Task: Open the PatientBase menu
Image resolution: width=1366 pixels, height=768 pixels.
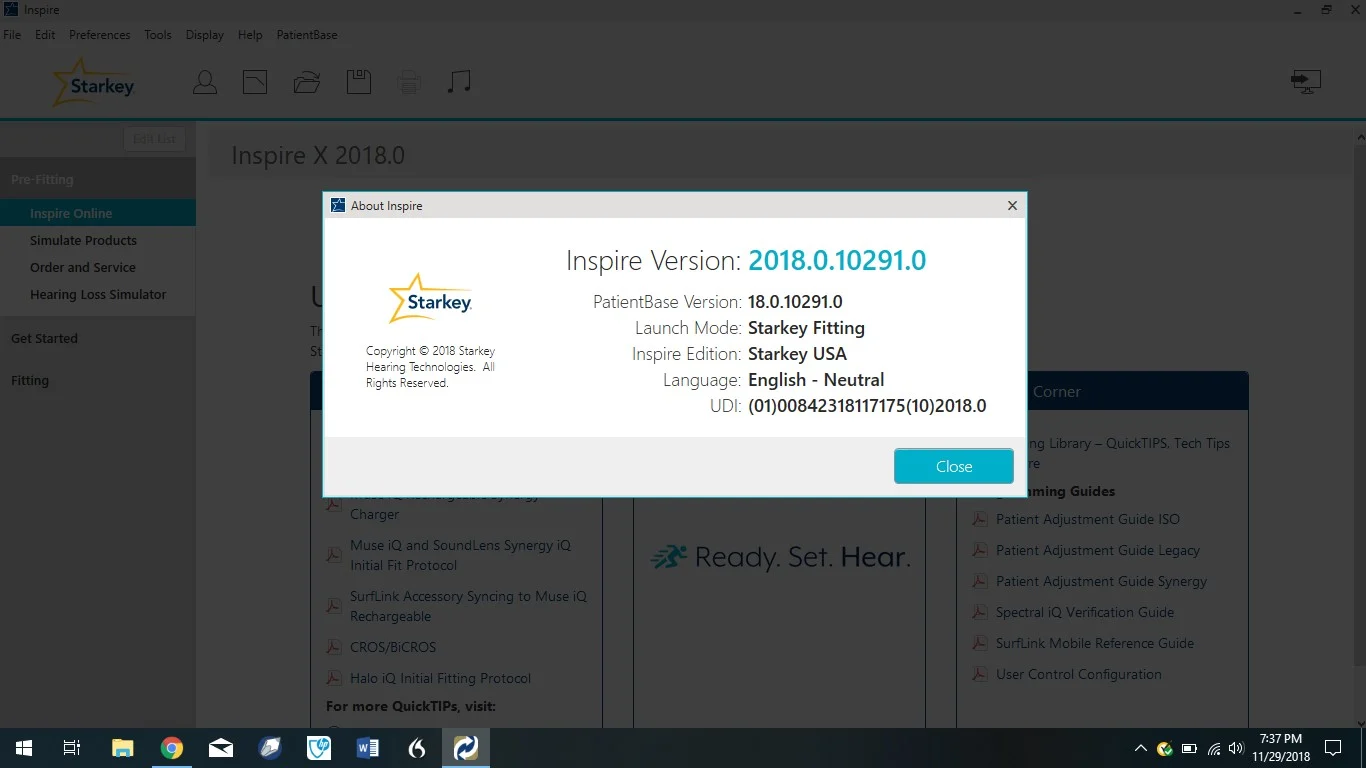Action: 307,35
